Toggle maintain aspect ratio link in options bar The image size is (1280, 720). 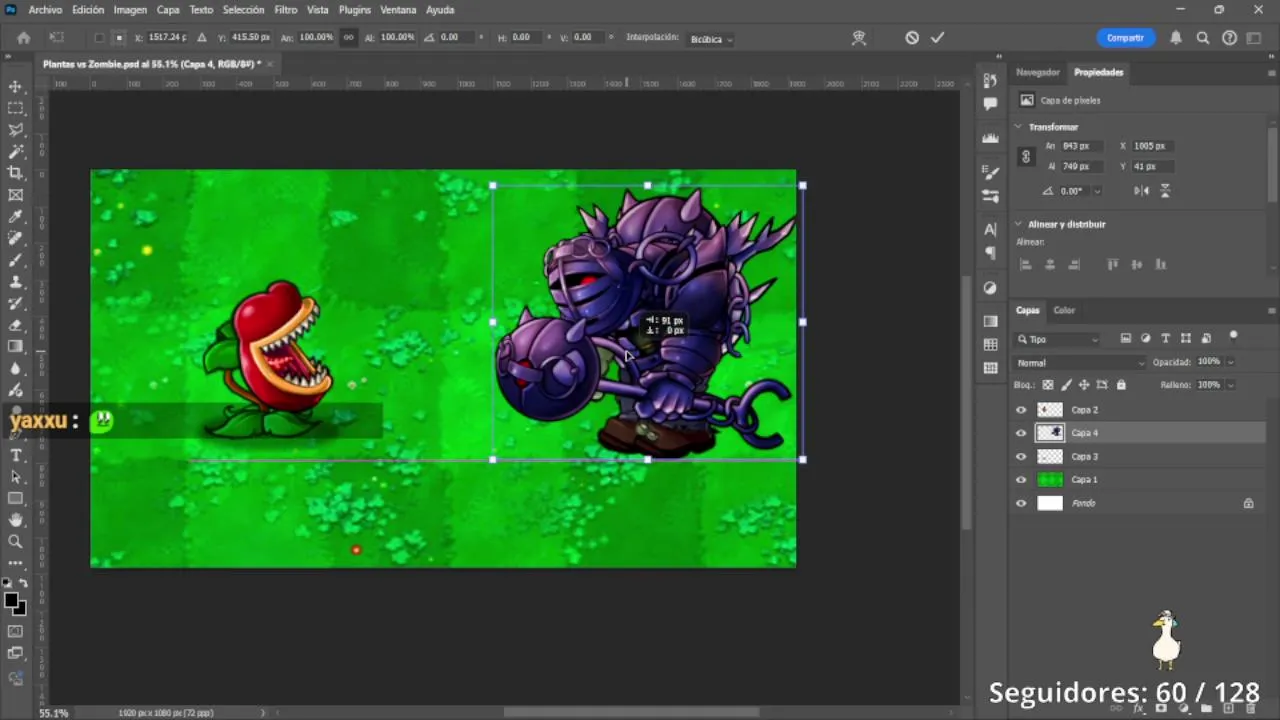(x=348, y=37)
